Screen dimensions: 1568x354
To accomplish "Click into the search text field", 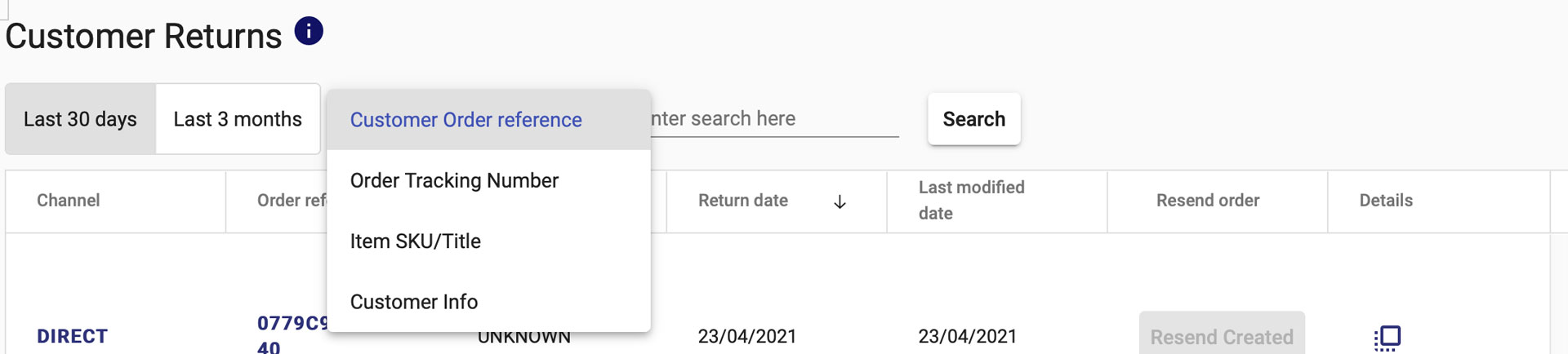I will [773, 119].
